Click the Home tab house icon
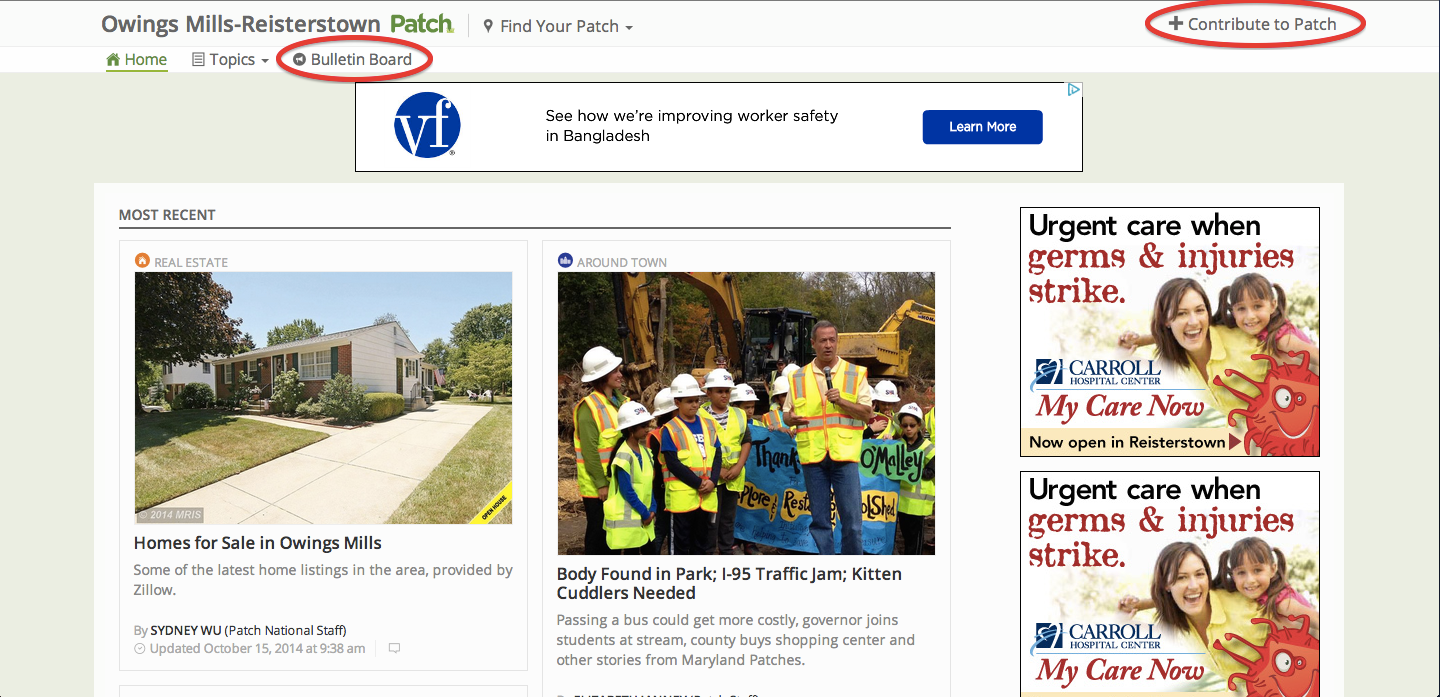Screen dimensions: 1440x697 [113, 59]
